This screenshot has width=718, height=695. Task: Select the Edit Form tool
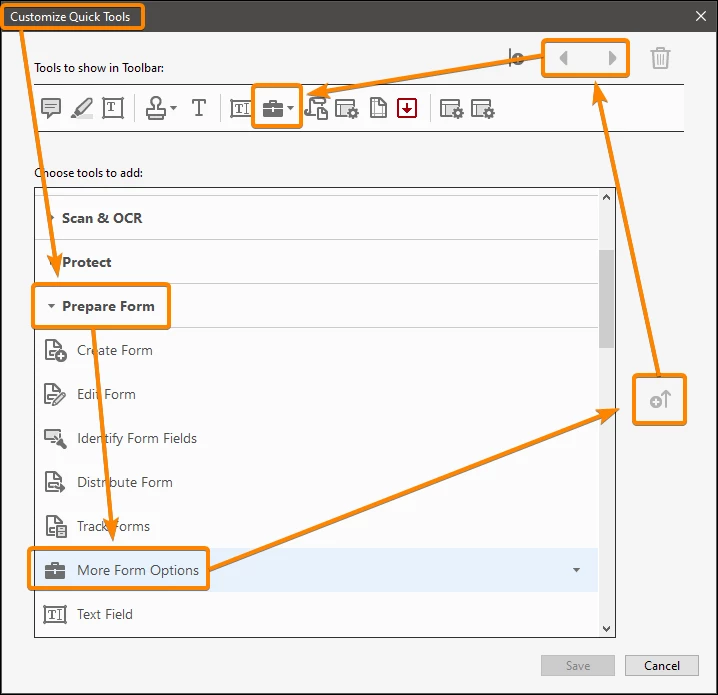(x=316, y=394)
